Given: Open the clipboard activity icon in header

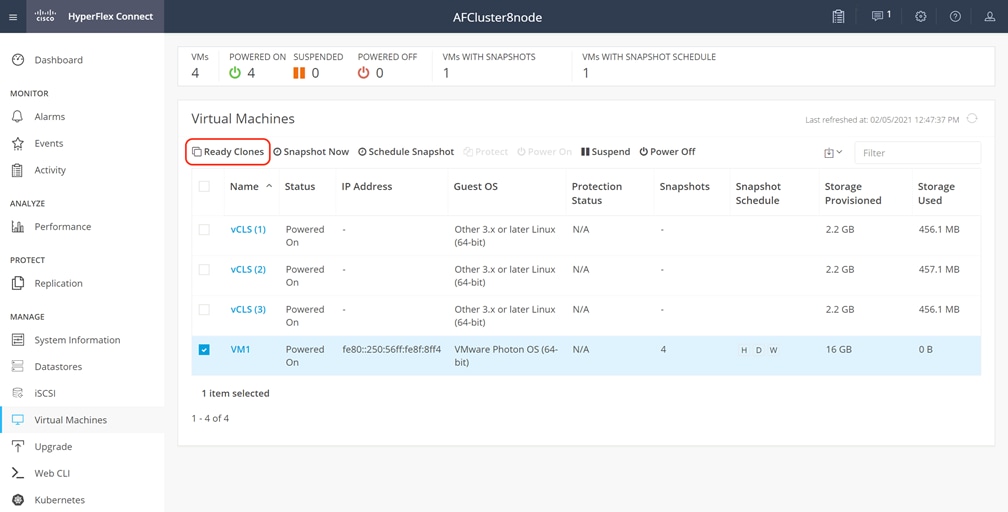Looking at the screenshot, I should coord(838,17).
